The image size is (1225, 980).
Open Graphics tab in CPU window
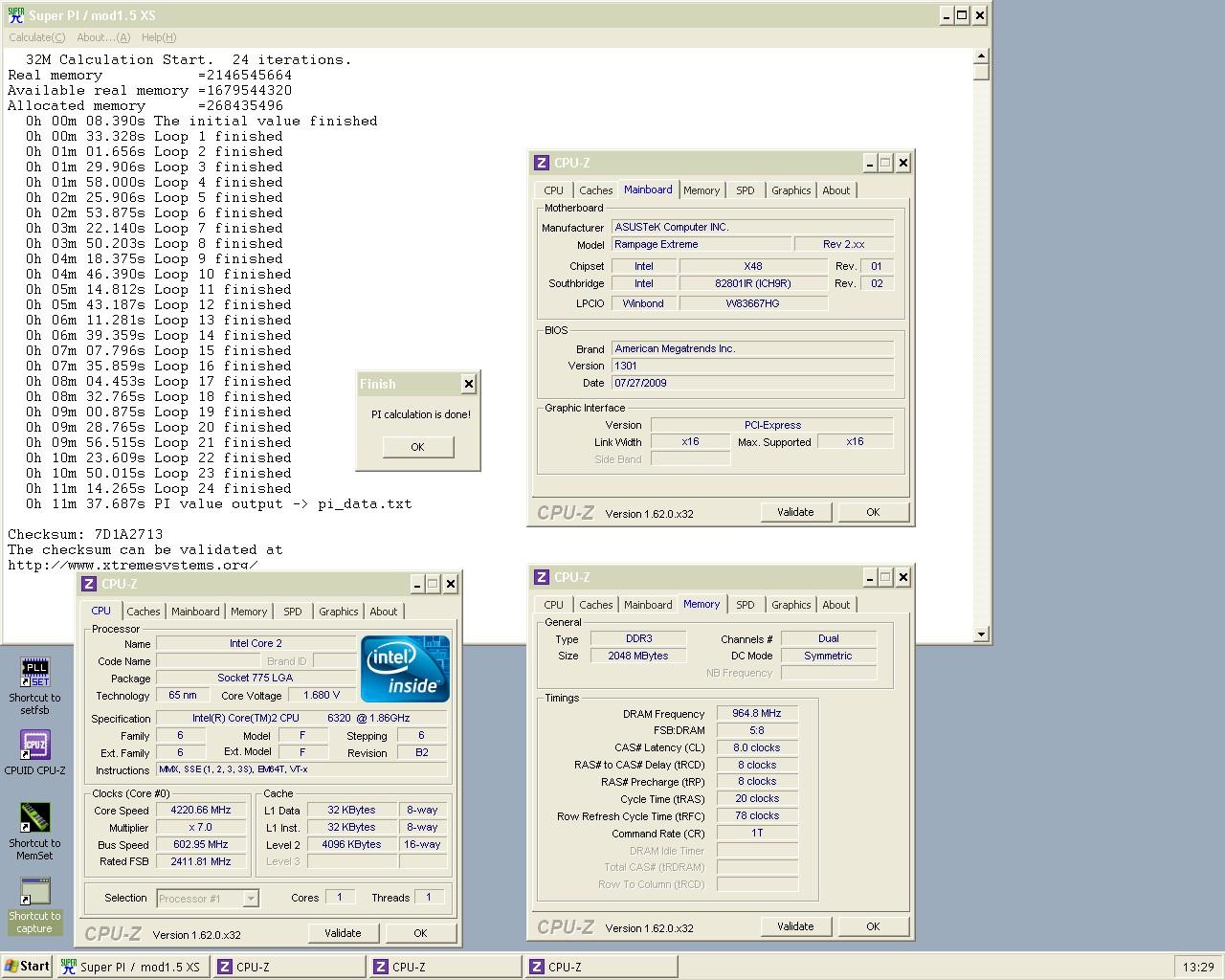(x=338, y=612)
